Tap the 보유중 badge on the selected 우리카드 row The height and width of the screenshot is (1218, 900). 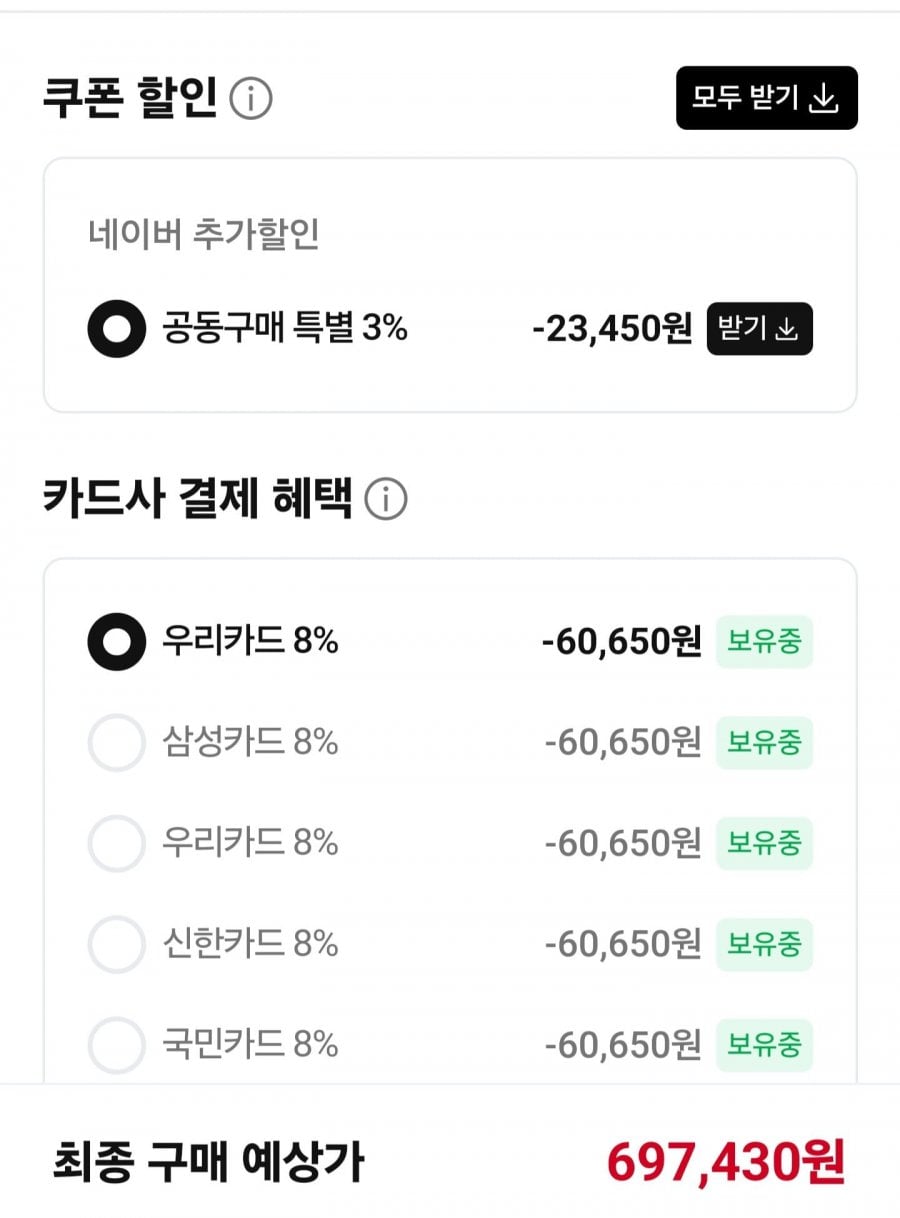tap(764, 641)
